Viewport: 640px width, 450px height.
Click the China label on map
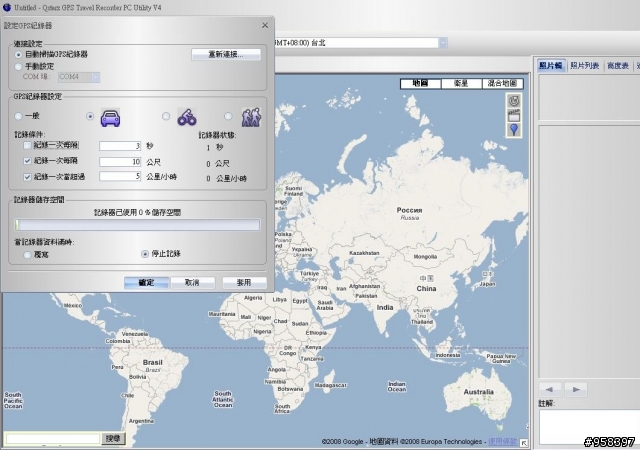(426, 289)
